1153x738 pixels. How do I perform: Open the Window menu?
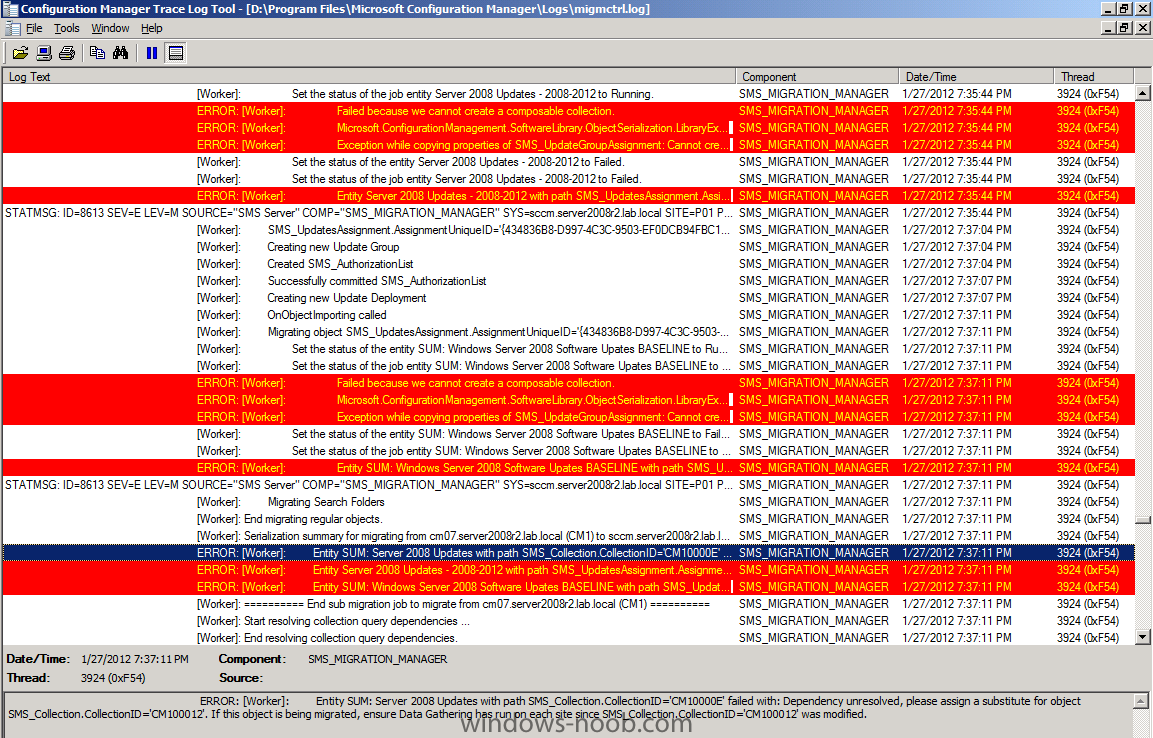[x=110, y=29]
